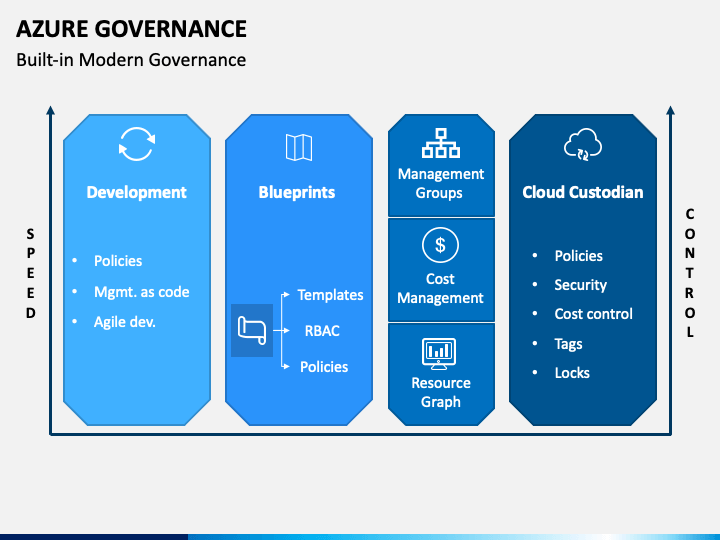
Task: Click the circular refresh arrows icon above Development
Action: (137, 144)
